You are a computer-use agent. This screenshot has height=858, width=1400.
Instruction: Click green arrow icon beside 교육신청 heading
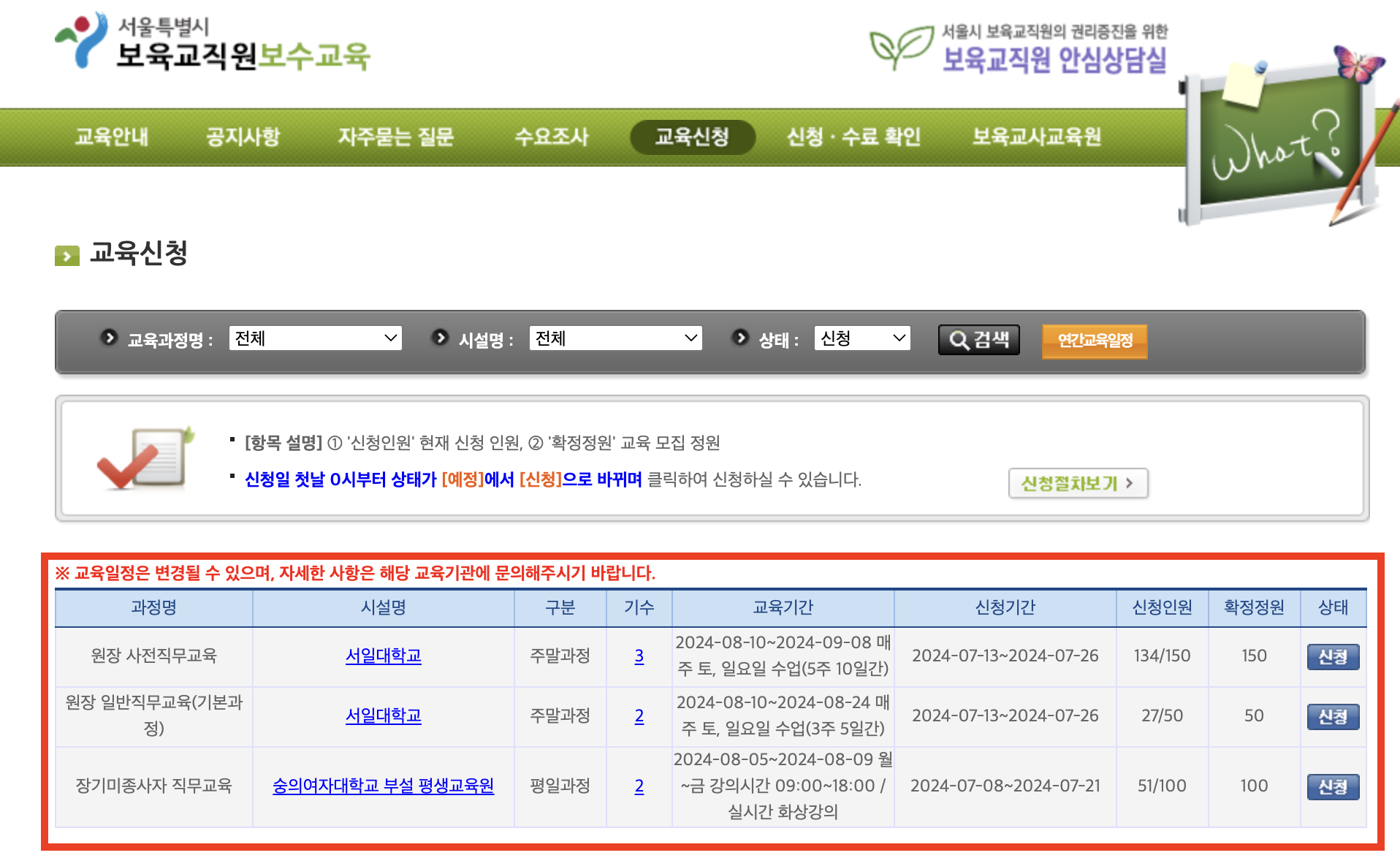click(66, 257)
